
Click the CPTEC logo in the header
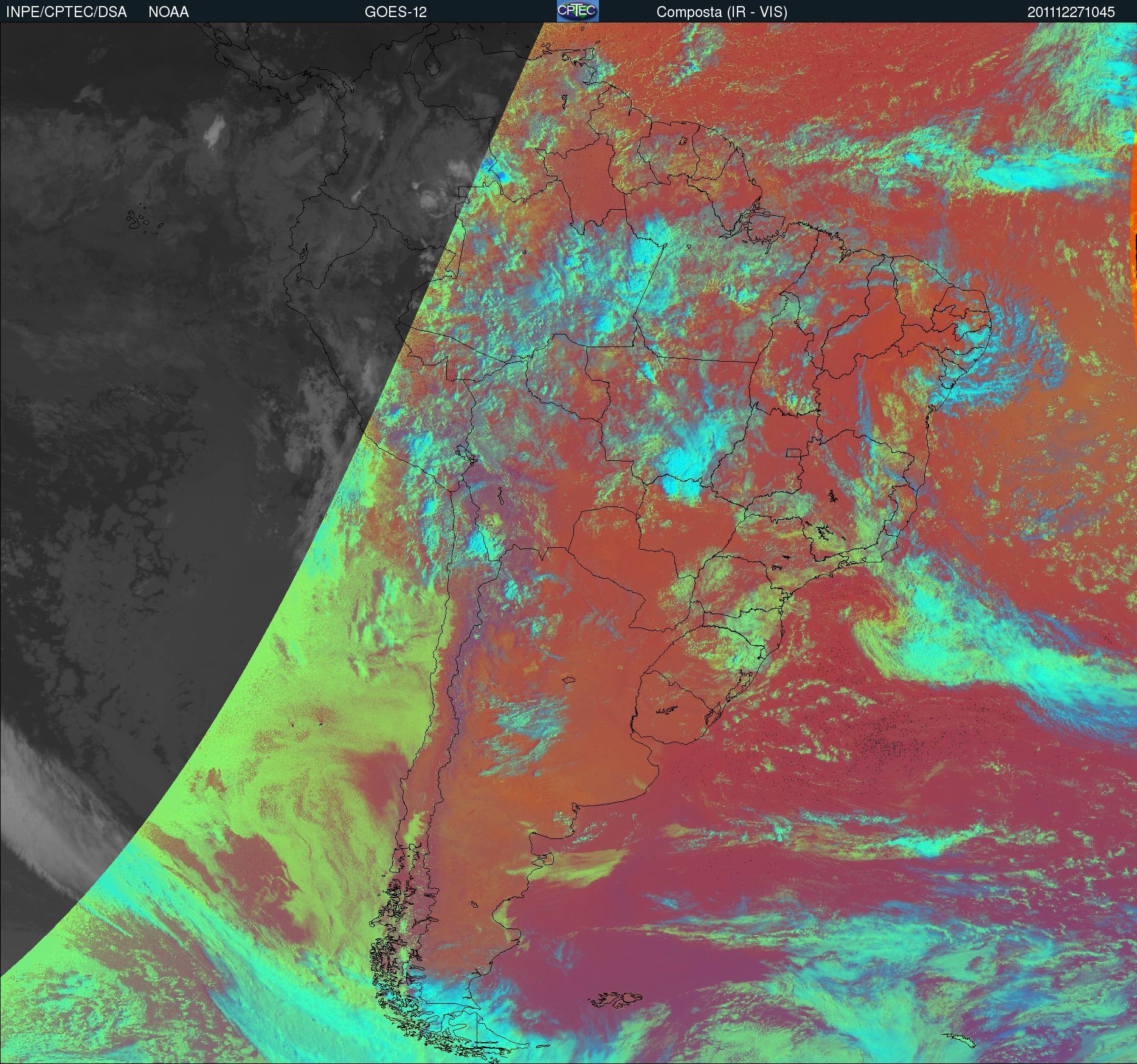578,11
